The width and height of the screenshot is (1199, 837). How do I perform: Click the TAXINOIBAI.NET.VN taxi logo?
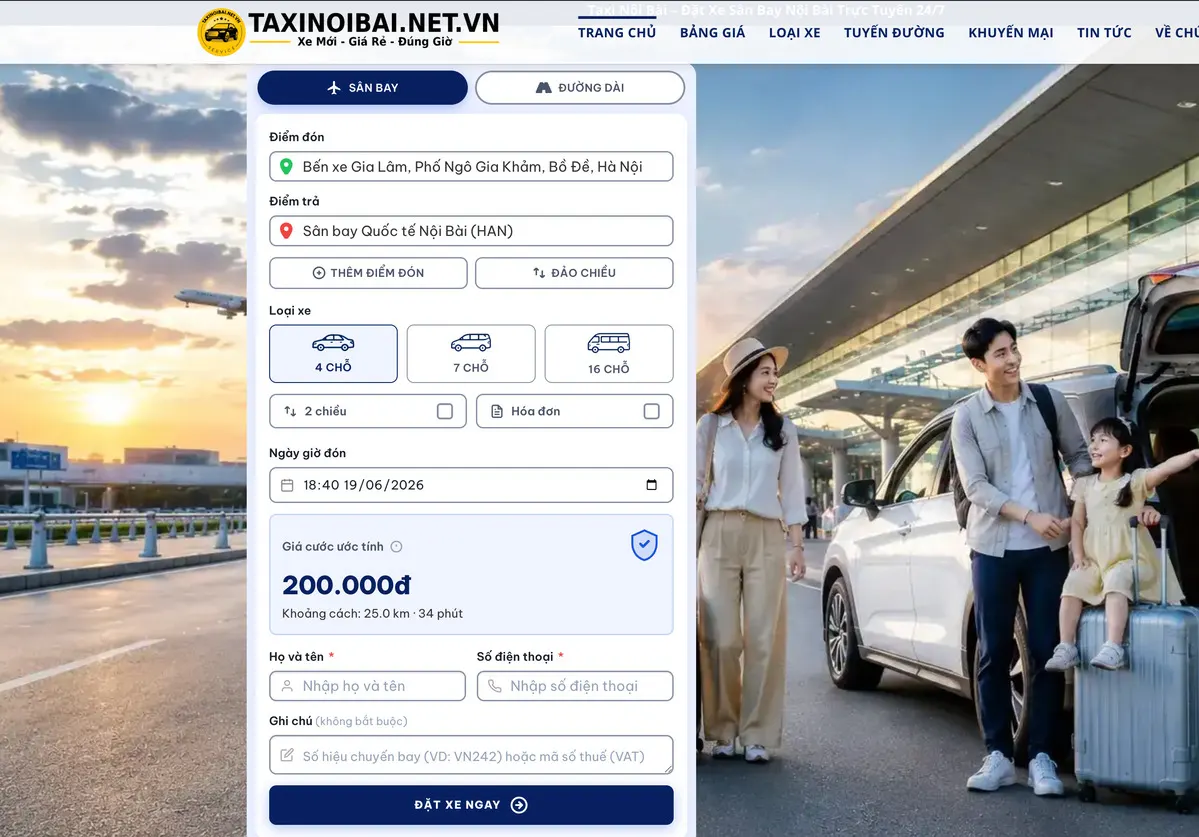click(x=349, y=32)
